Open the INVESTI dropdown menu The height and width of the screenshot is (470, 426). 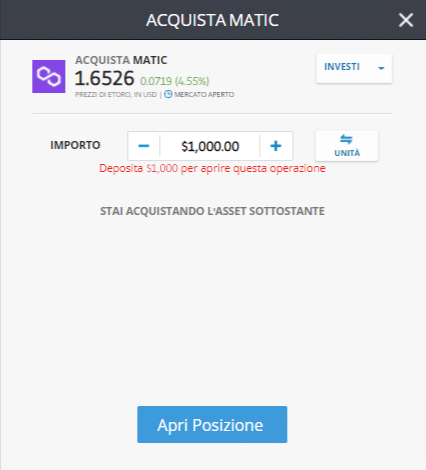(x=354, y=68)
